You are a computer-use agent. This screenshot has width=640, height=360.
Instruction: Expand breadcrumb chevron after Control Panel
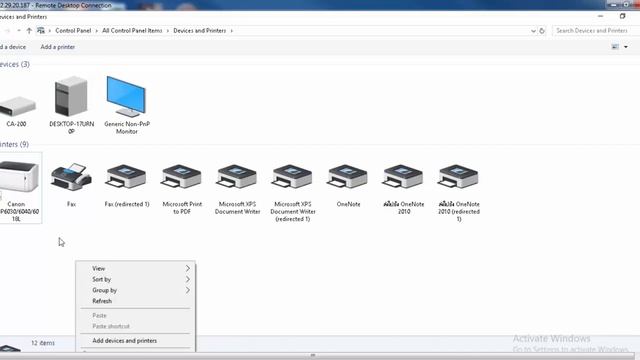97,31
